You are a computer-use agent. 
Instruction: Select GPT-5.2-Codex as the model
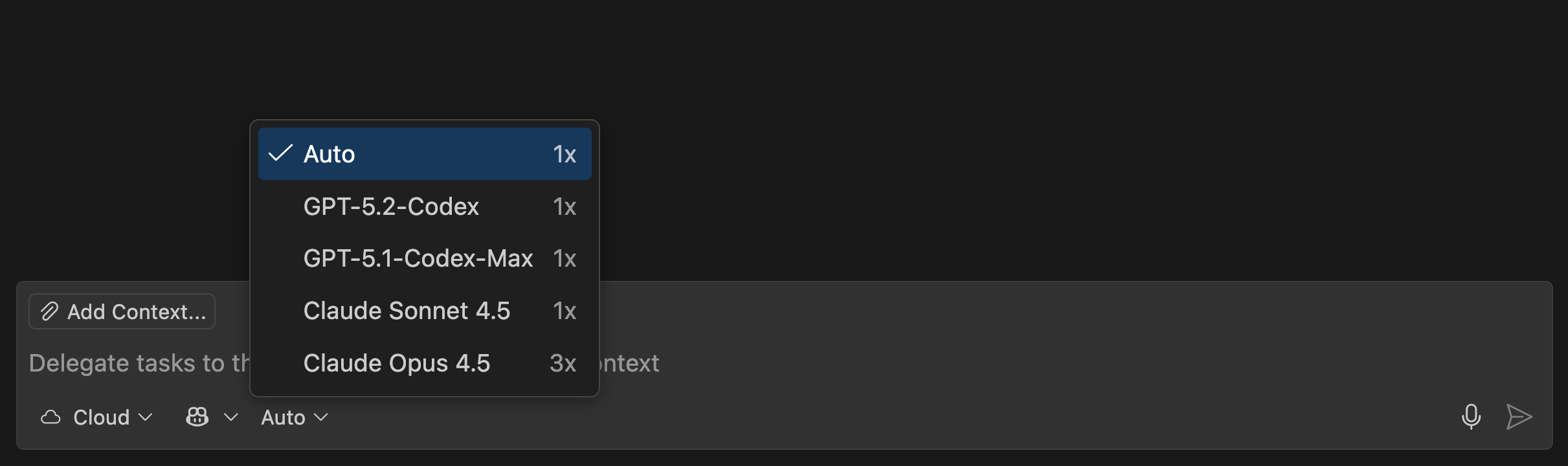pyautogui.click(x=391, y=206)
